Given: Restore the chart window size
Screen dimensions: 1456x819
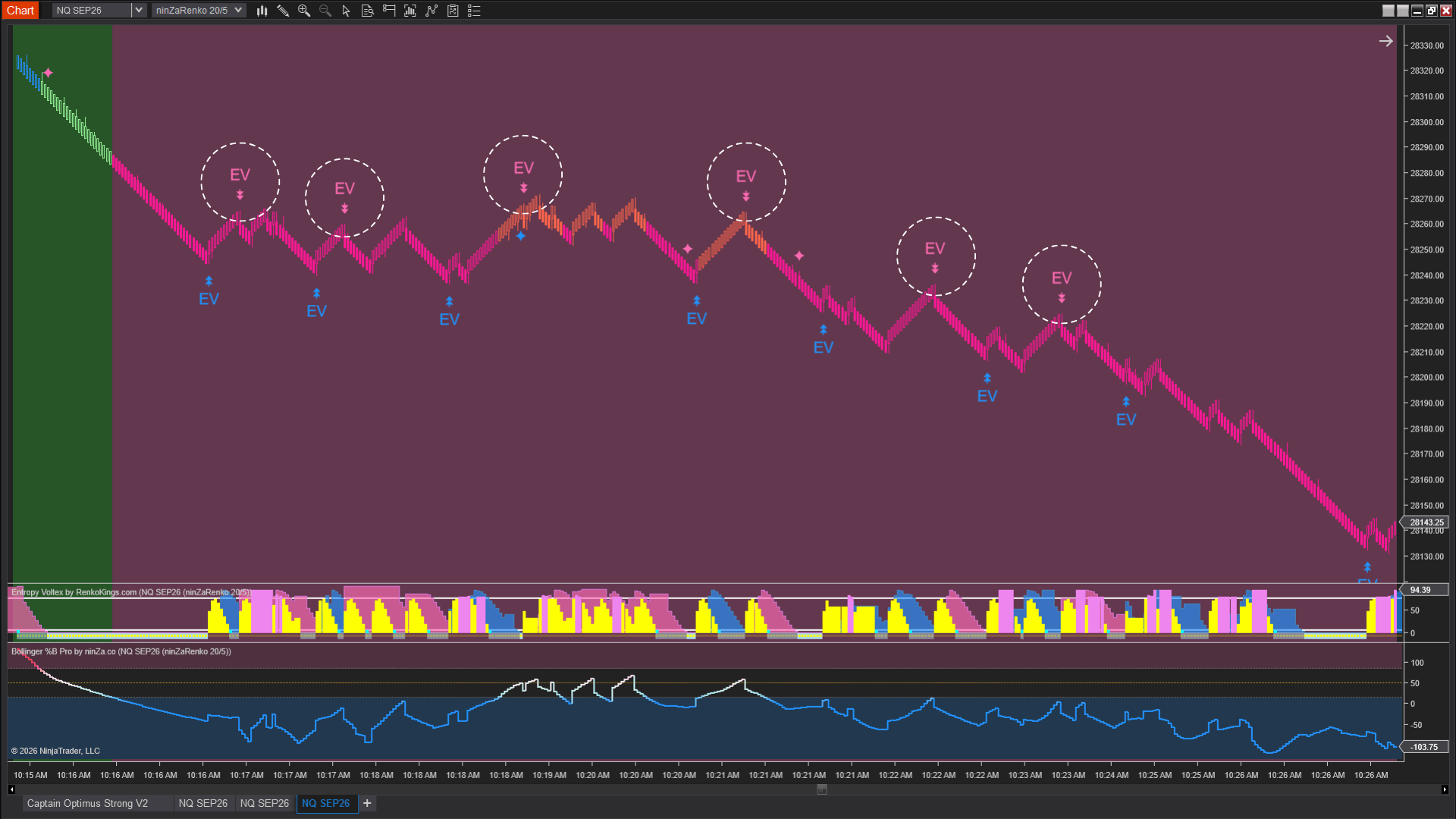Looking at the screenshot, I should (x=1431, y=11).
